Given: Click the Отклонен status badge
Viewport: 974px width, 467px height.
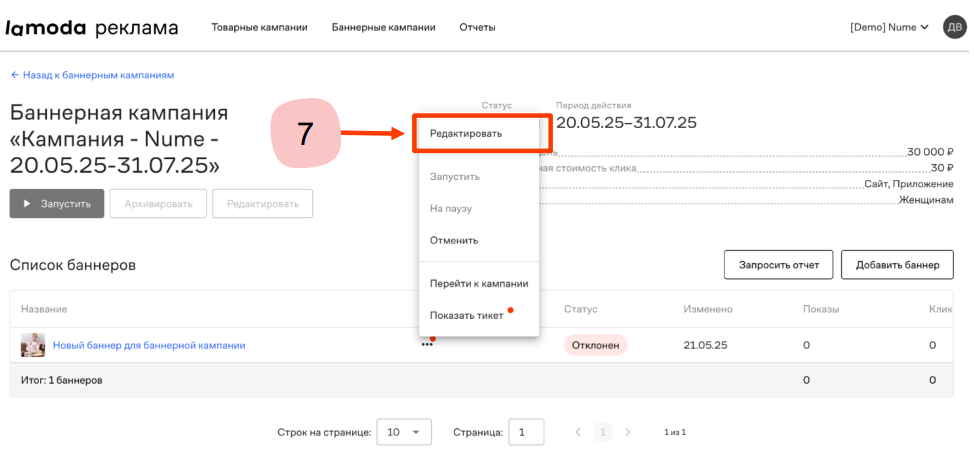Looking at the screenshot, I should tap(595, 345).
